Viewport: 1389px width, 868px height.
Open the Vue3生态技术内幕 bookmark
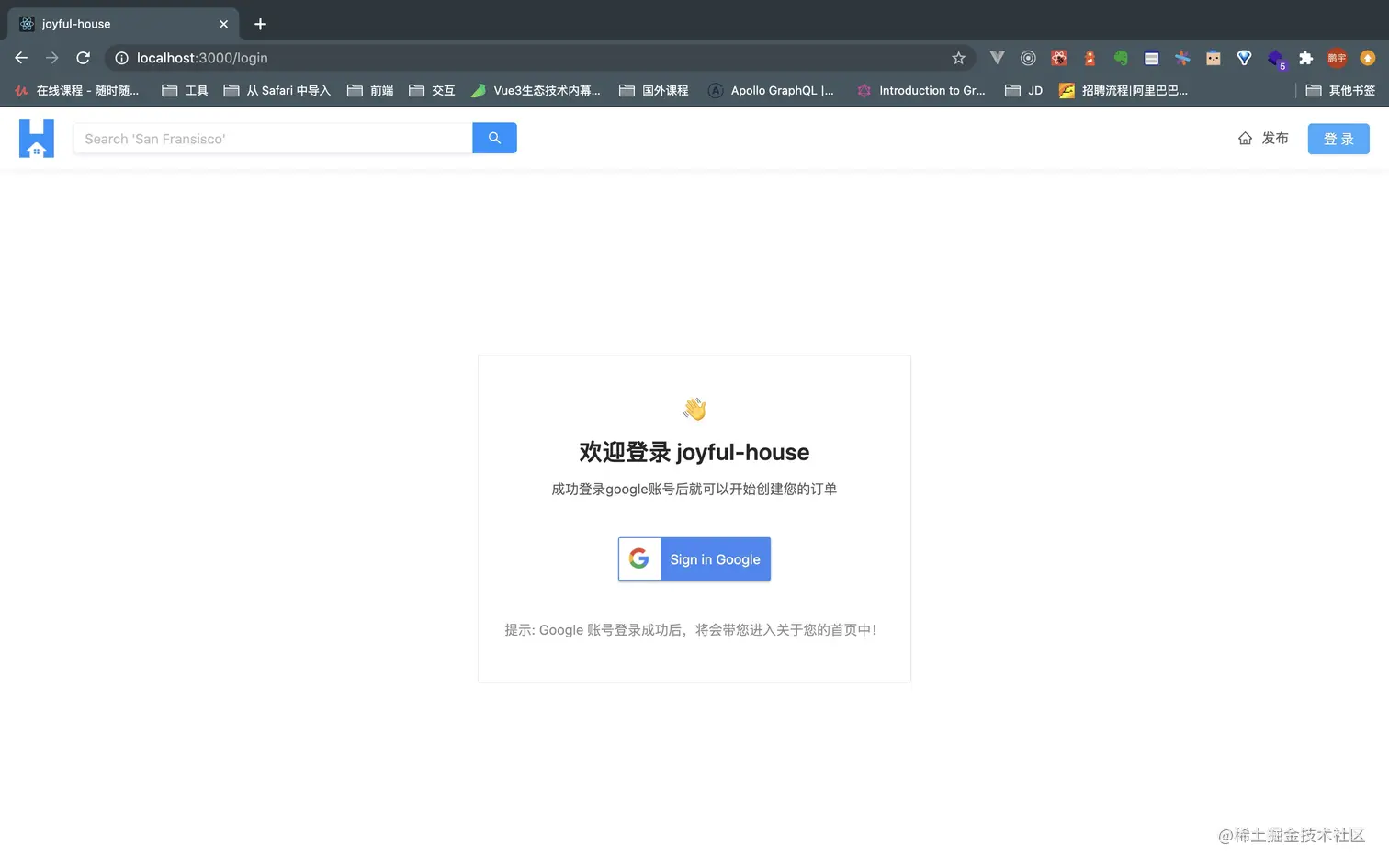pos(536,90)
